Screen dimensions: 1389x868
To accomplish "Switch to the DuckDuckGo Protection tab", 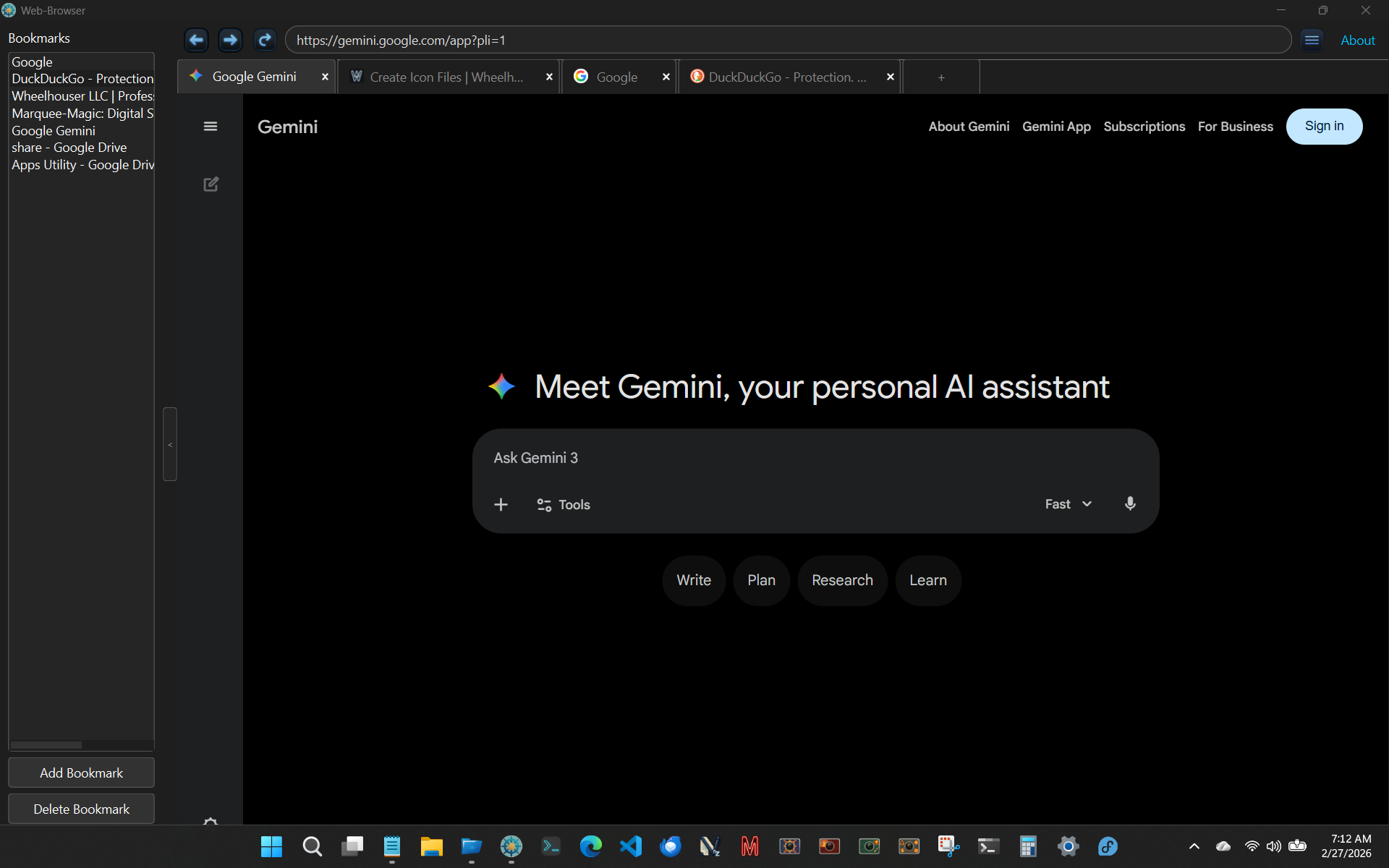I will coord(787,77).
